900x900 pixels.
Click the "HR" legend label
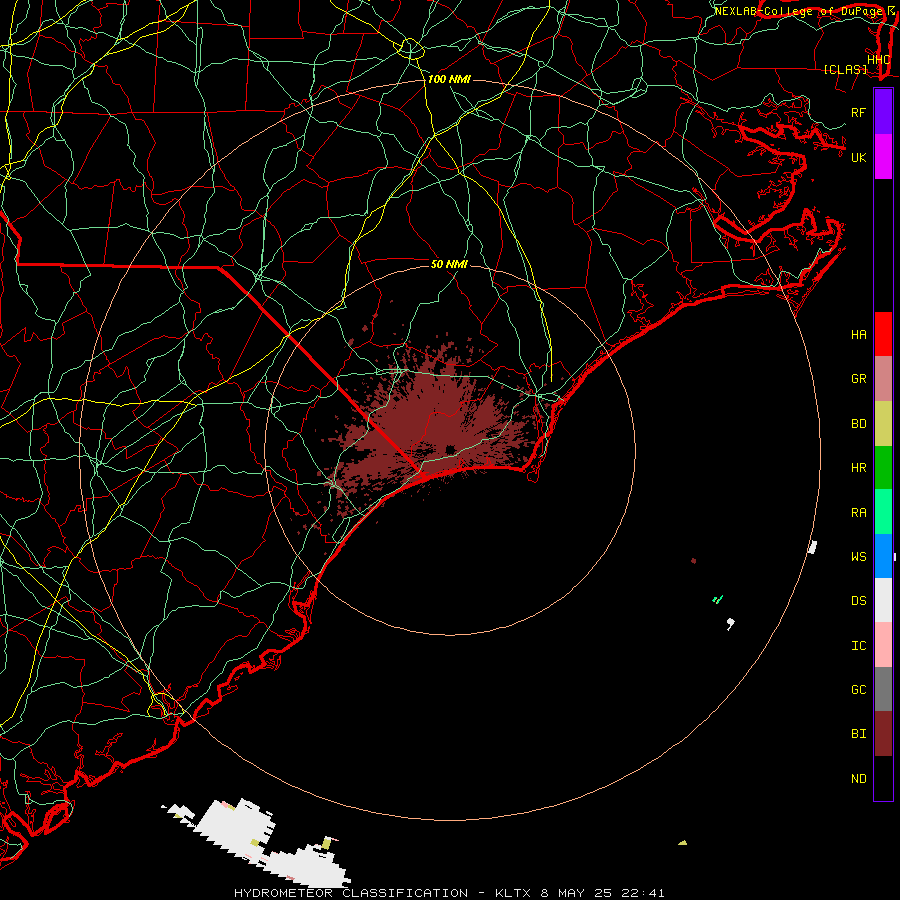(x=858, y=468)
